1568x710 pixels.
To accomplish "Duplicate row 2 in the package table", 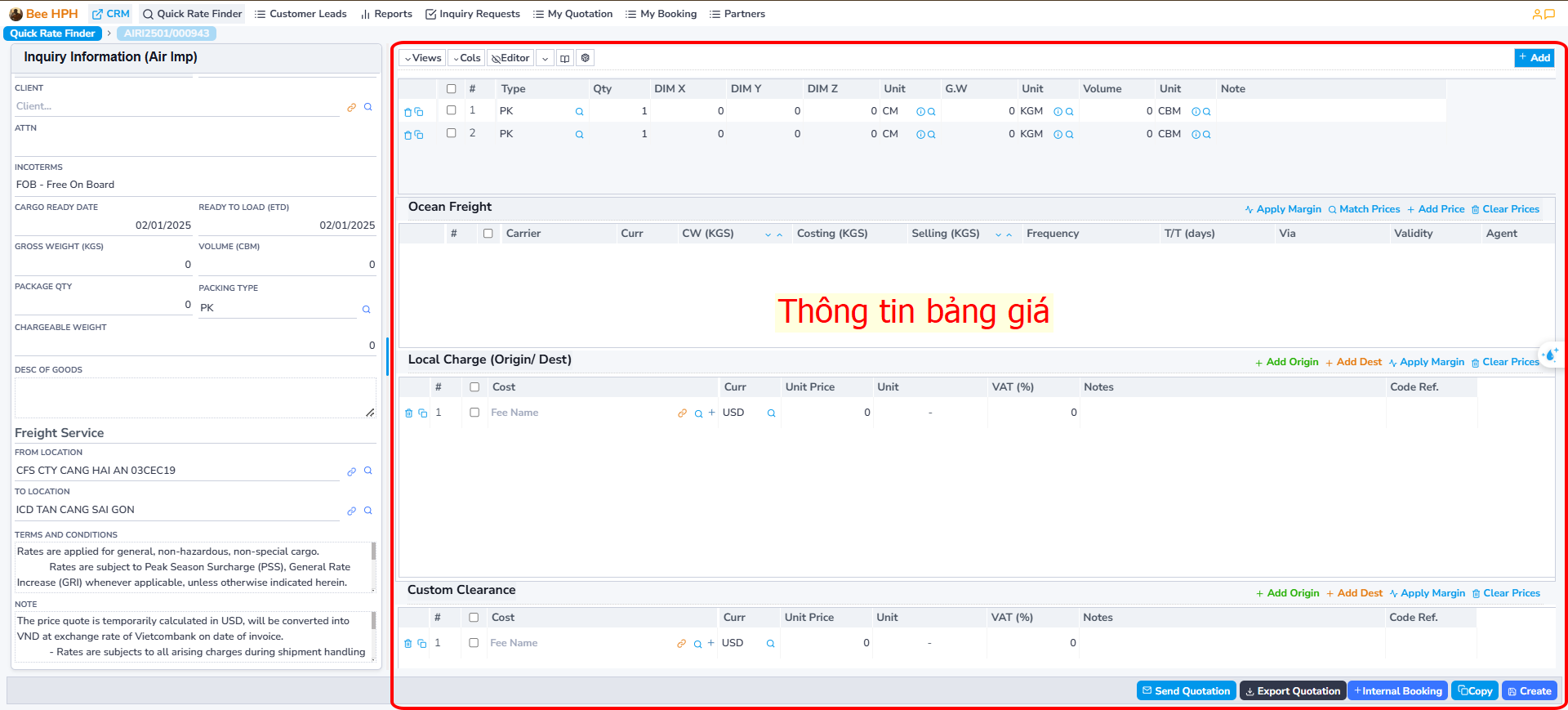I will (x=419, y=135).
